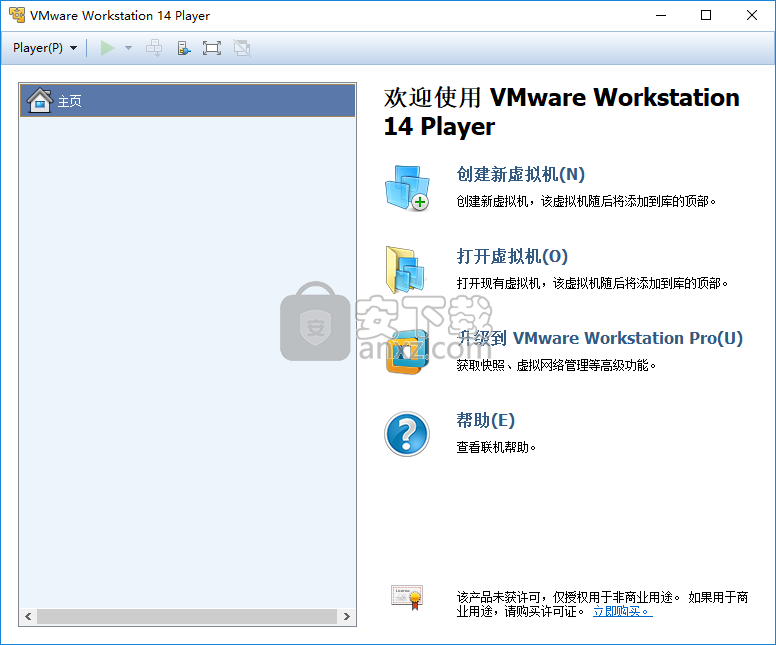Click the 打开虚拟机(O) link
Viewport: 776px width, 645px height.
click(512, 256)
